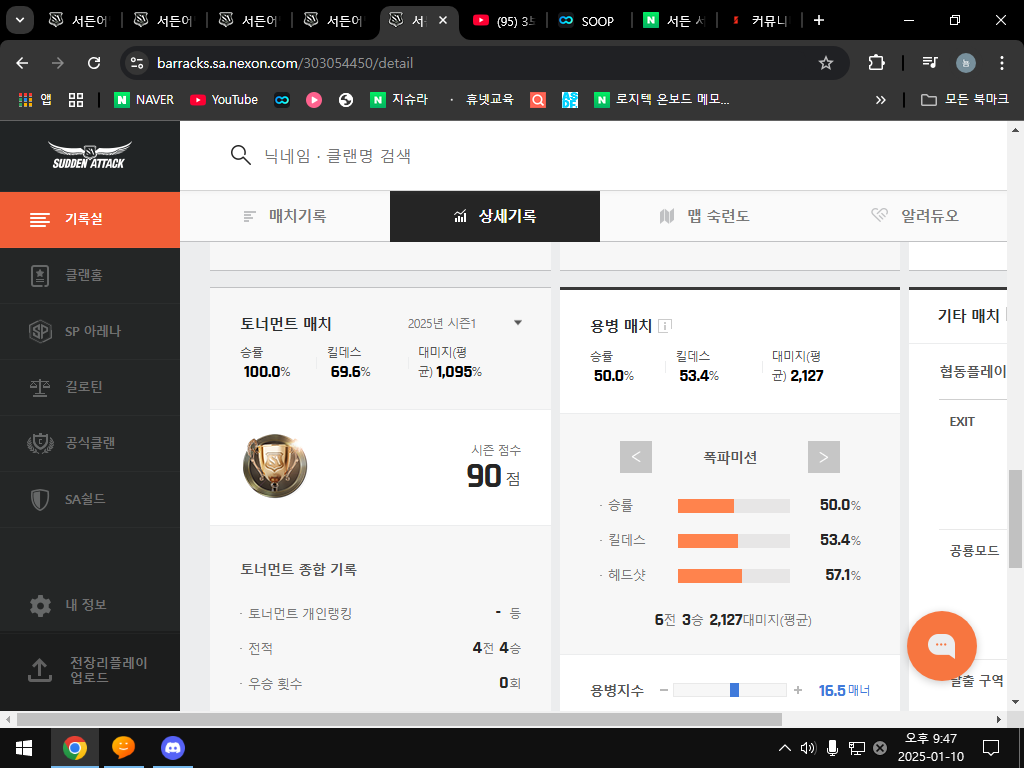
Task: Switch to the 매치기록 tab
Action: click(285, 216)
